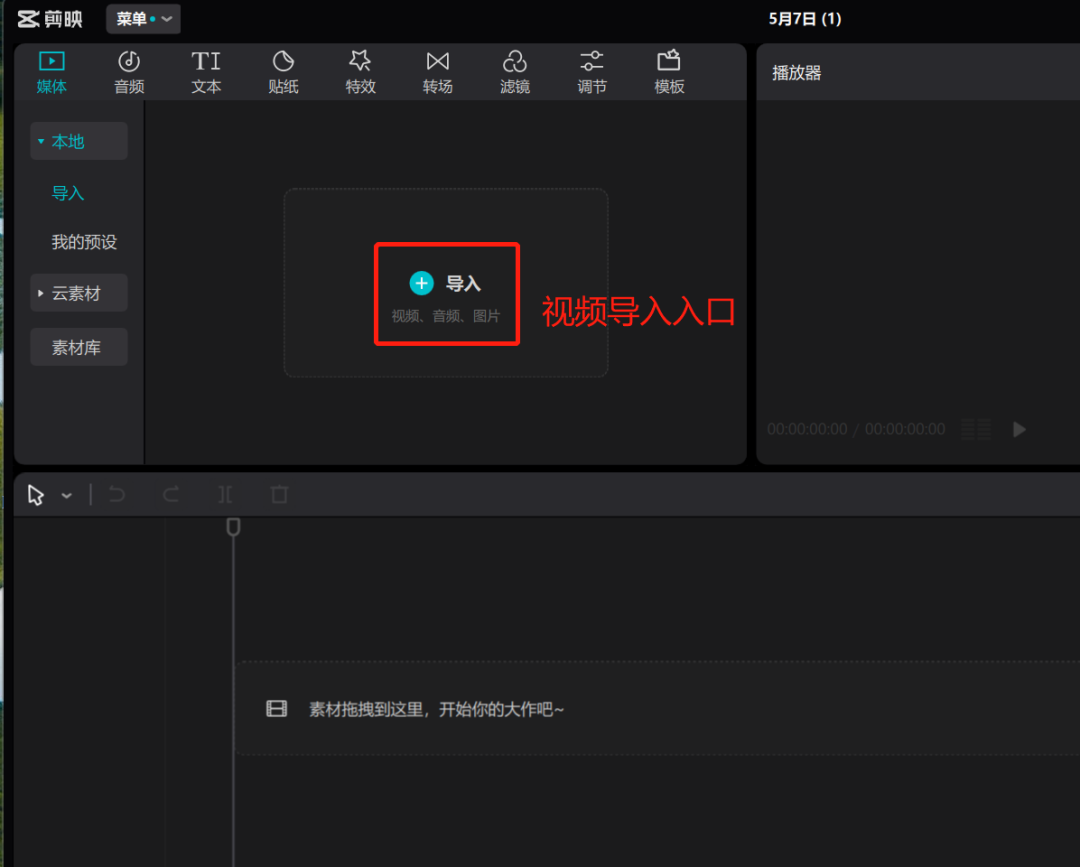Click the undo arrow in timeline toolbar

[x=117, y=494]
